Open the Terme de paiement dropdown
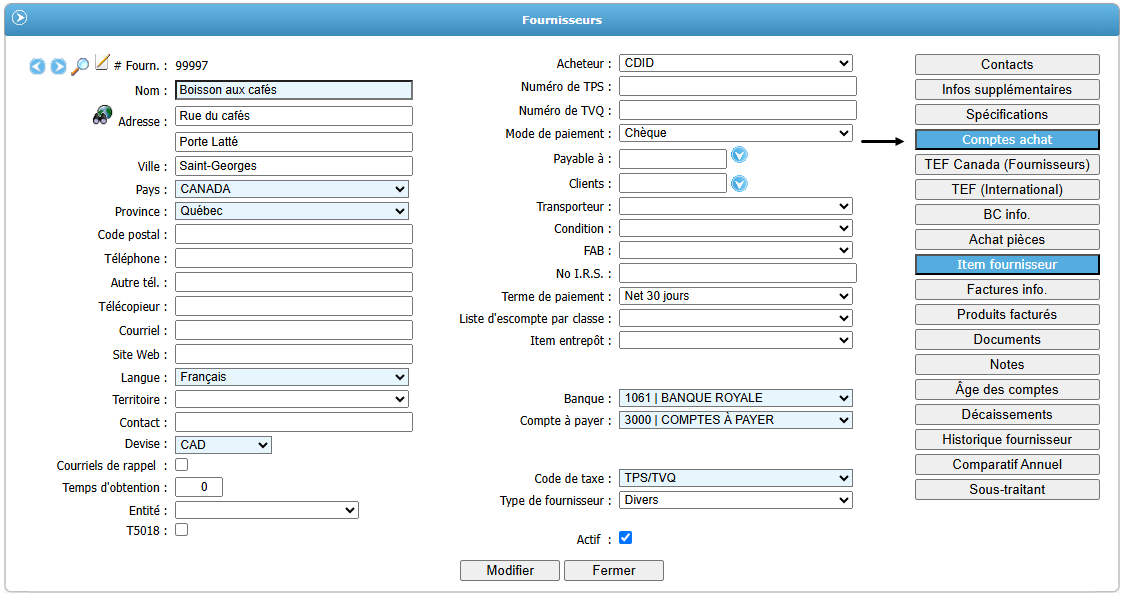The image size is (1123, 595). [x=735, y=296]
